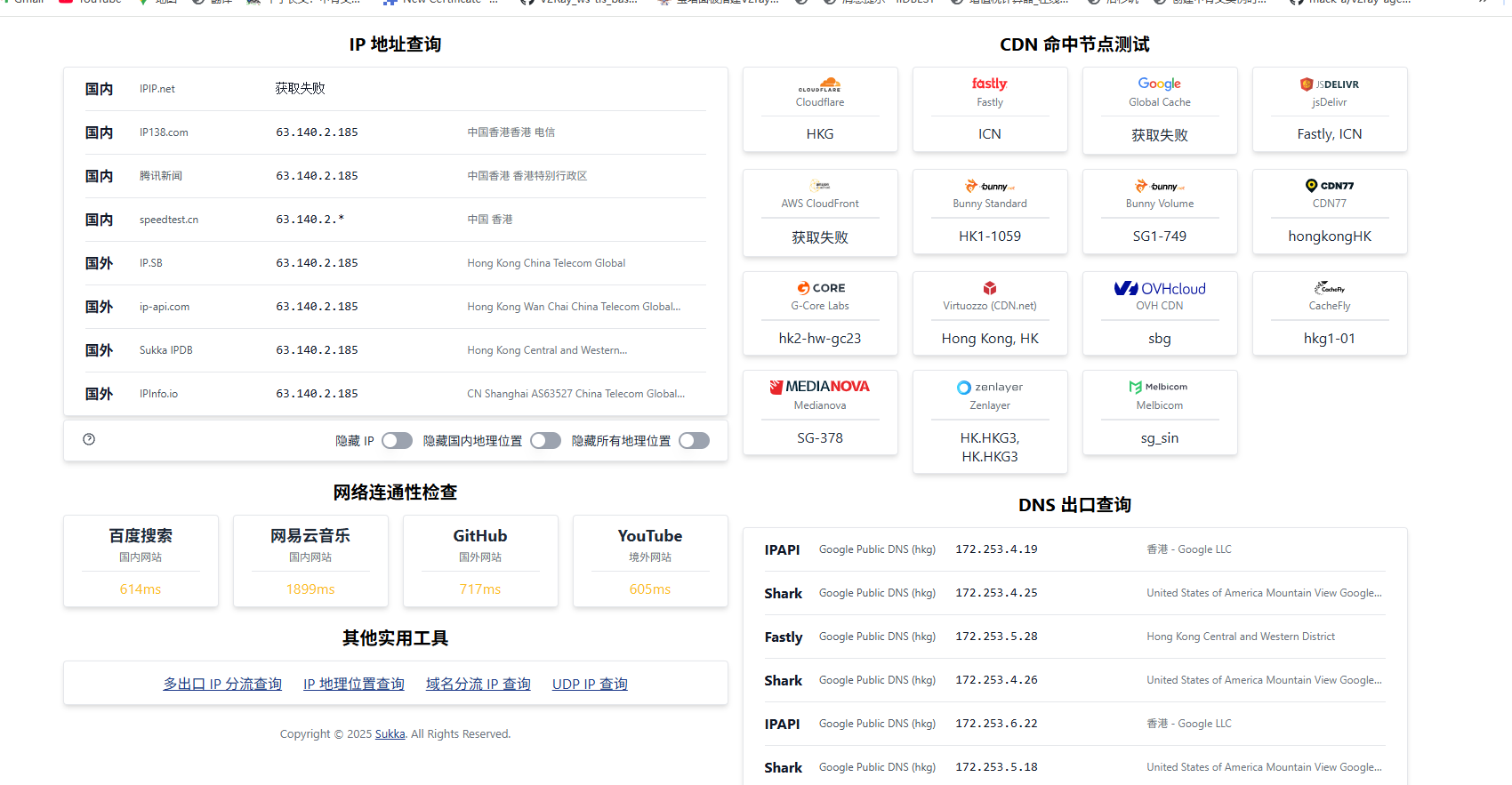Screen dimensions: 1512x785
Task: Click the Melbicom sg_sin value
Action: [1160, 438]
